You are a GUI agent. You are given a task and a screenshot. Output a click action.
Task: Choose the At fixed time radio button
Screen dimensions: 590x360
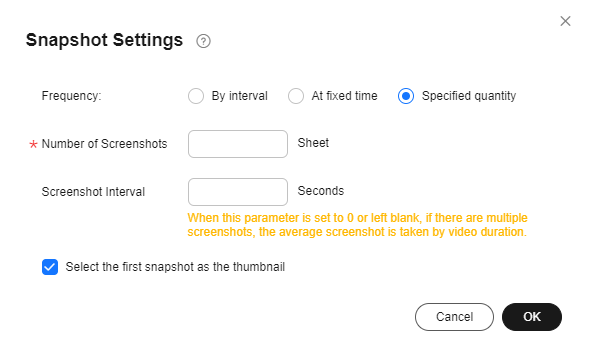[x=296, y=96]
